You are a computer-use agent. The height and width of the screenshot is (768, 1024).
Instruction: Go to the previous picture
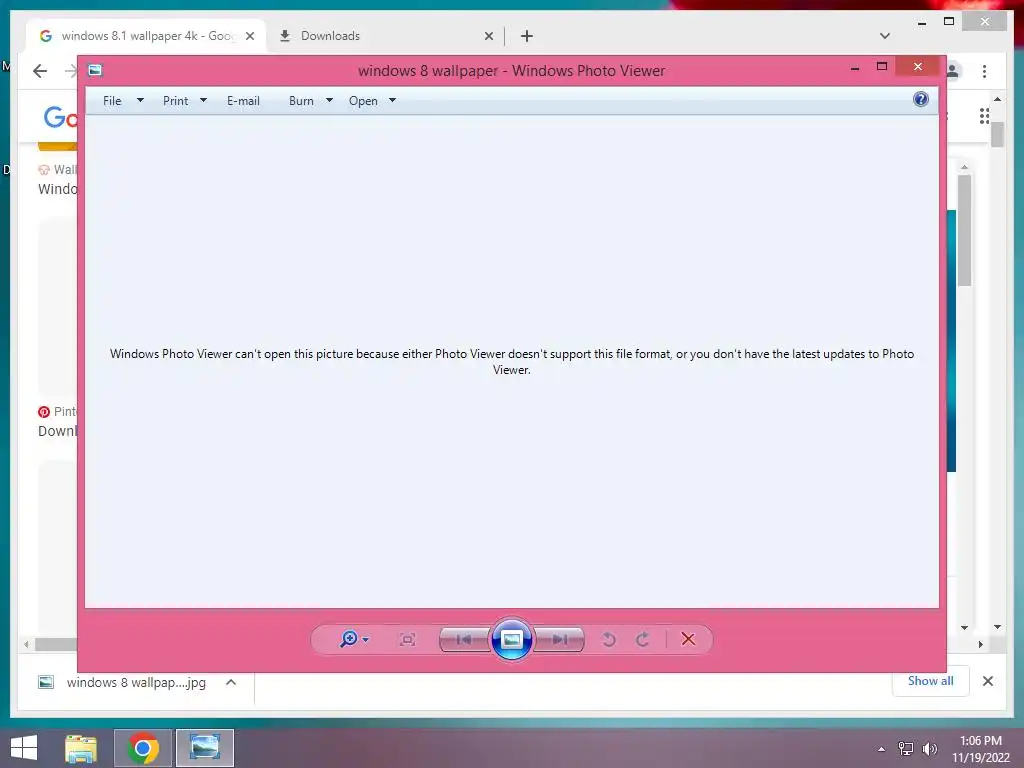[x=464, y=639]
